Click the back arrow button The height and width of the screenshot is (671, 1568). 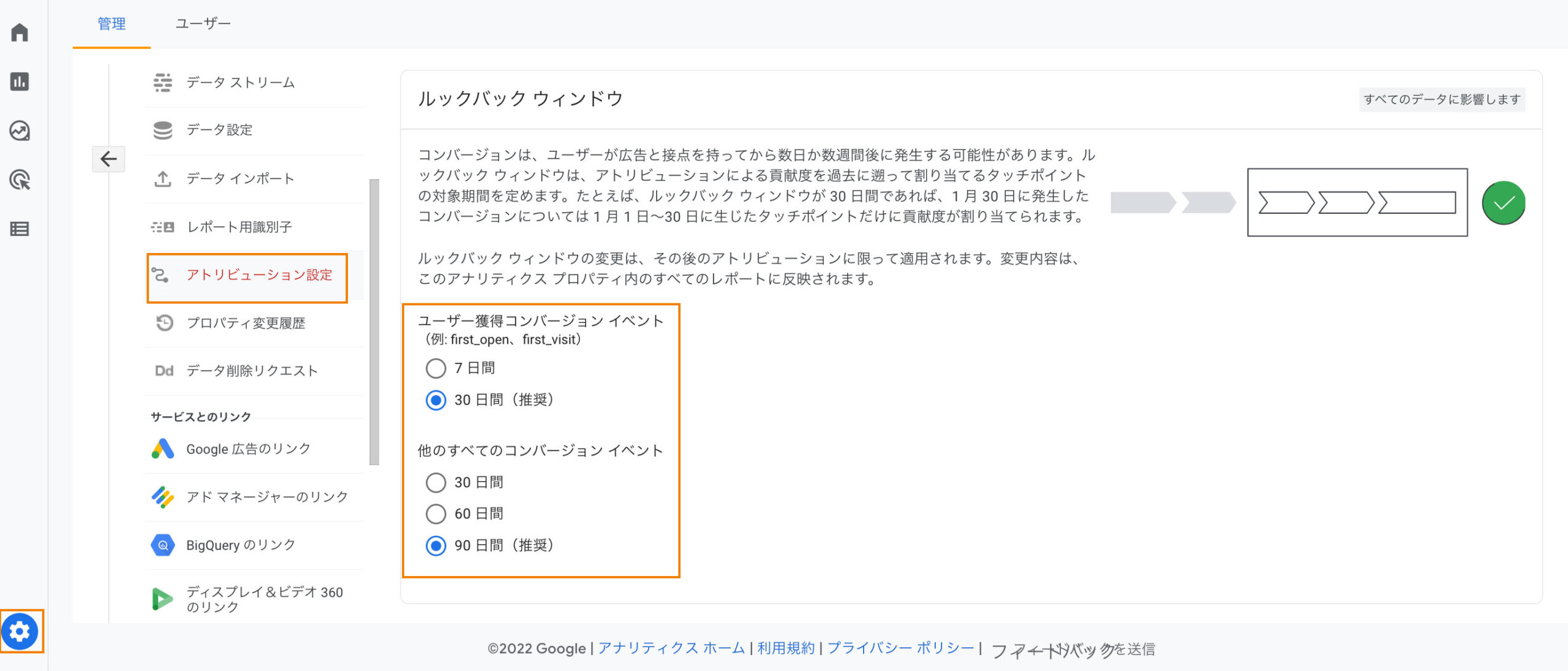108,159
